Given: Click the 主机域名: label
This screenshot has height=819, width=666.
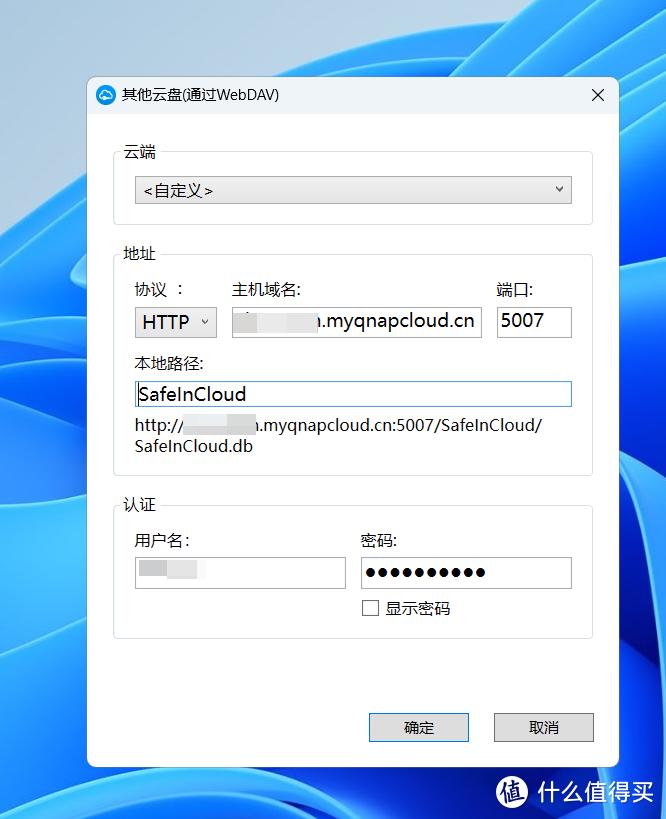Looking at the screenshot, I should pyautogui.click(x=266, y=289).
